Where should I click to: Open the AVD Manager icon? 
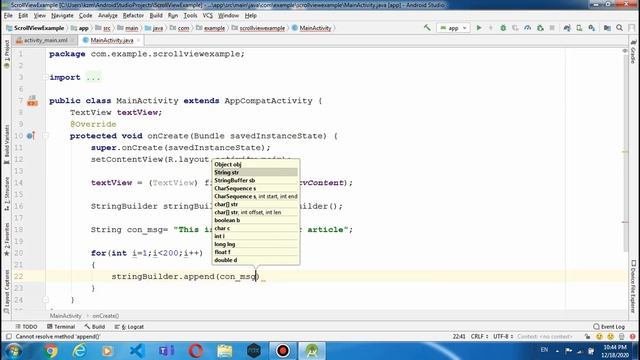point(579,28)
